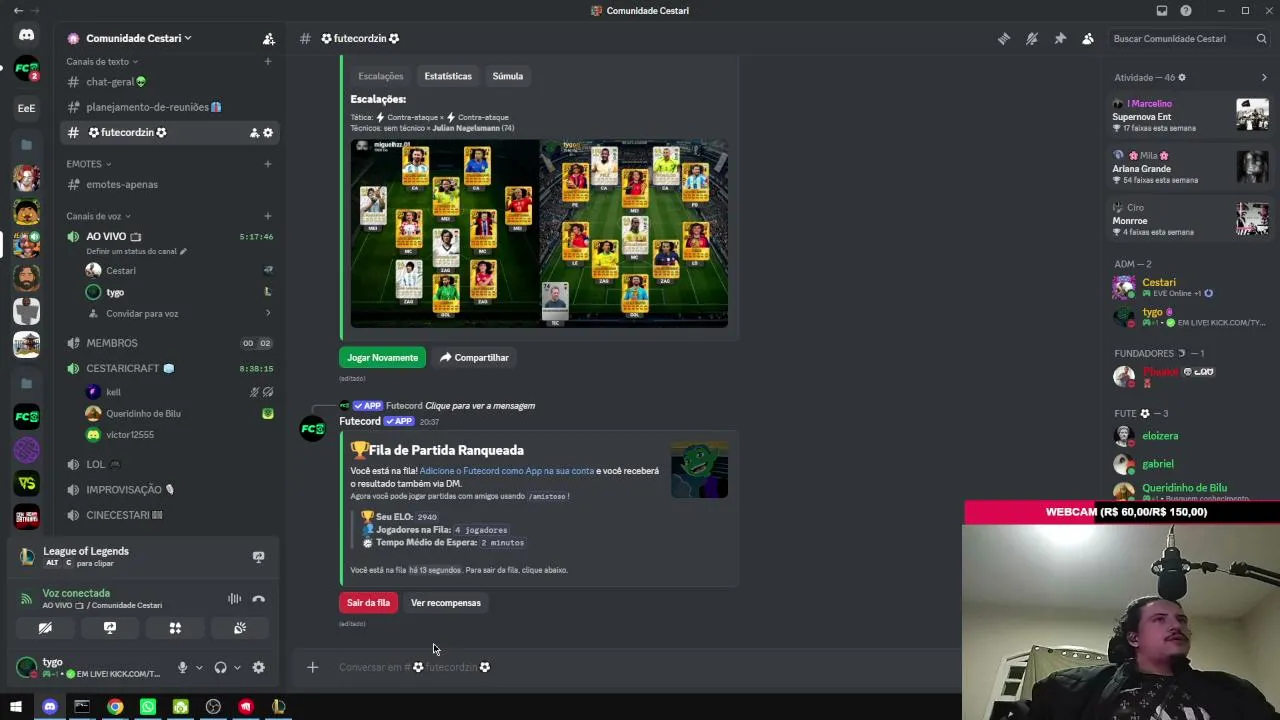
Task: Open Discord direct messages home icon
Action: click(x=27, y=36)
